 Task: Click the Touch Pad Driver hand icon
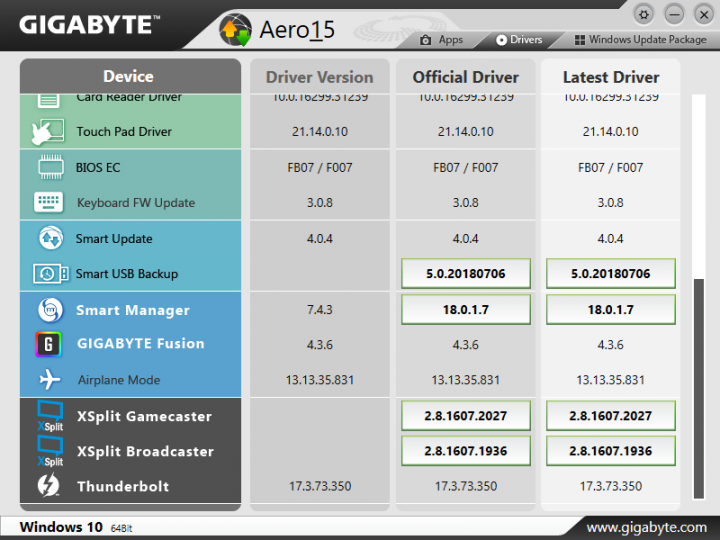[48, 132]
